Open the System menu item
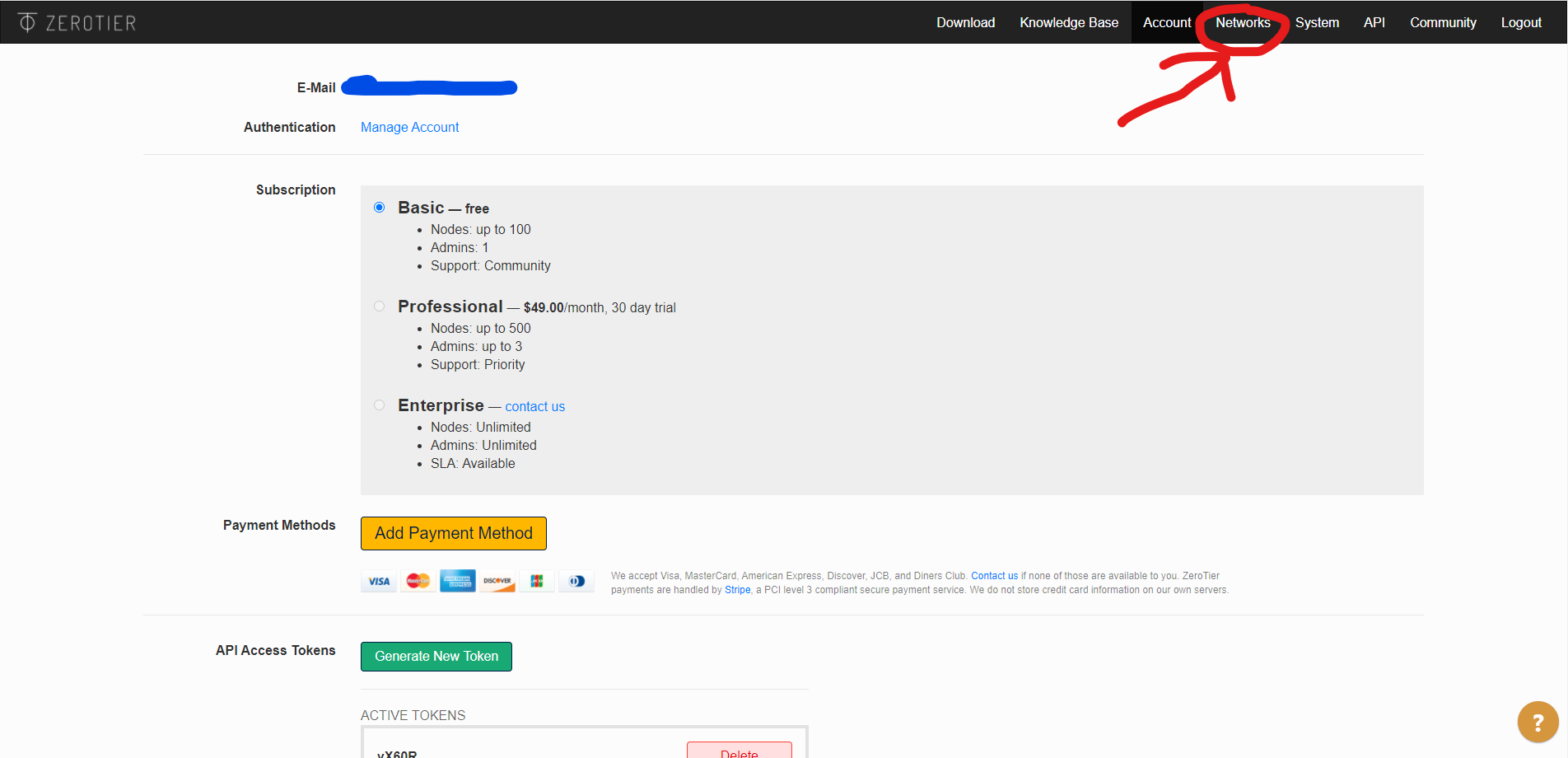Image resolution: width=1568 pixels, height=758 pixels. pos(1317,22)
